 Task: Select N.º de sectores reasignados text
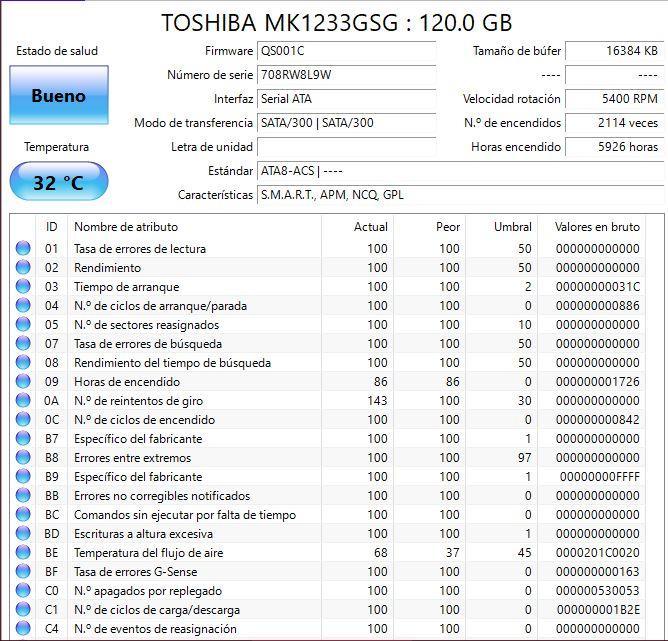coord(147,325)
